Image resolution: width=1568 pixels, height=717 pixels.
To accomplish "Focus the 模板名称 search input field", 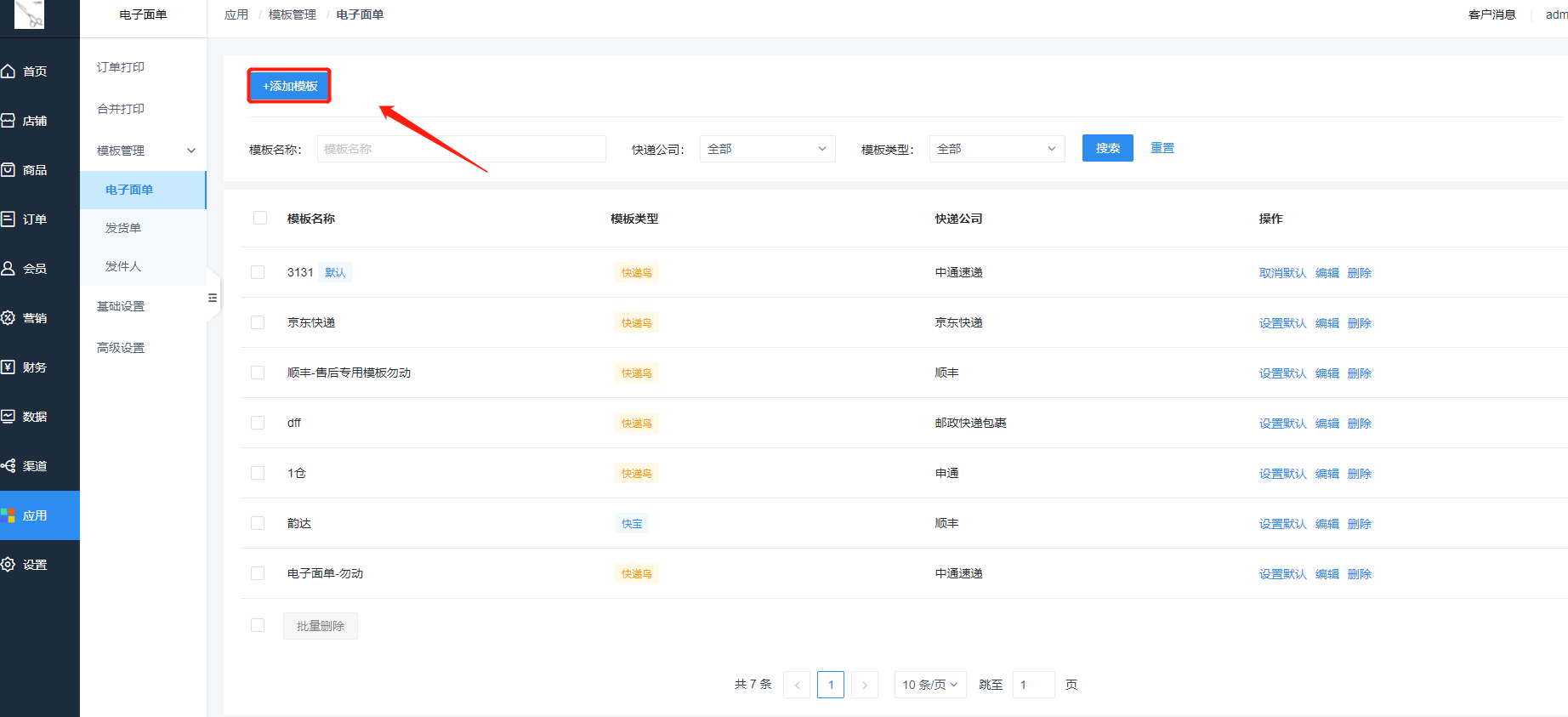I will click(x=461, y=149).
